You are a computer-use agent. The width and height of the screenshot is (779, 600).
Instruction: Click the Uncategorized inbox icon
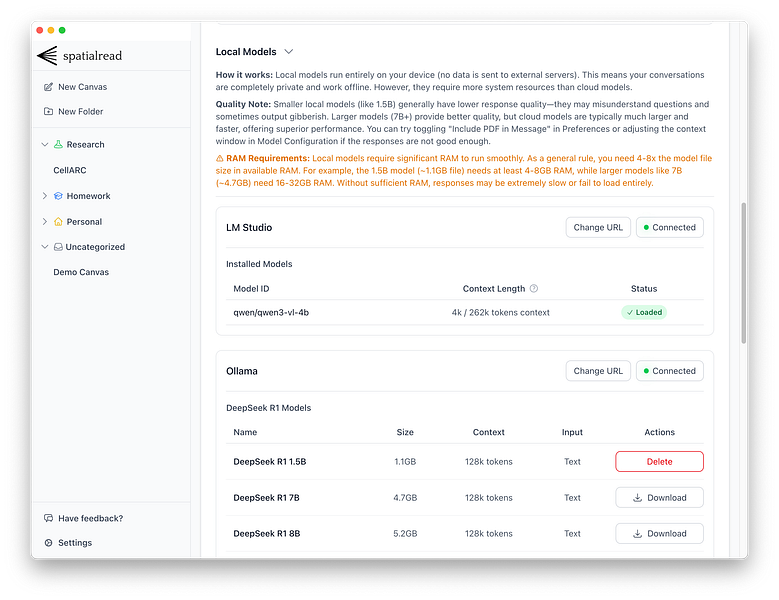[58, 247]
